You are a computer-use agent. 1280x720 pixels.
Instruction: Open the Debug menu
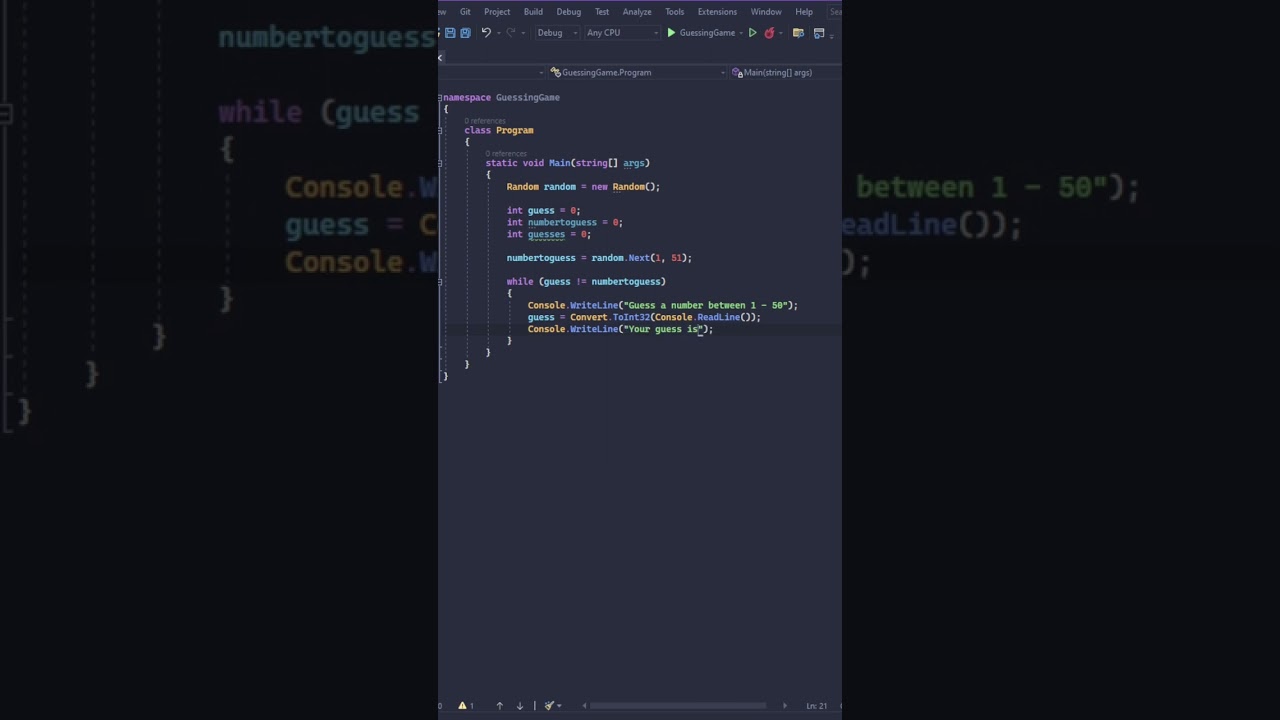pos(568,12)
